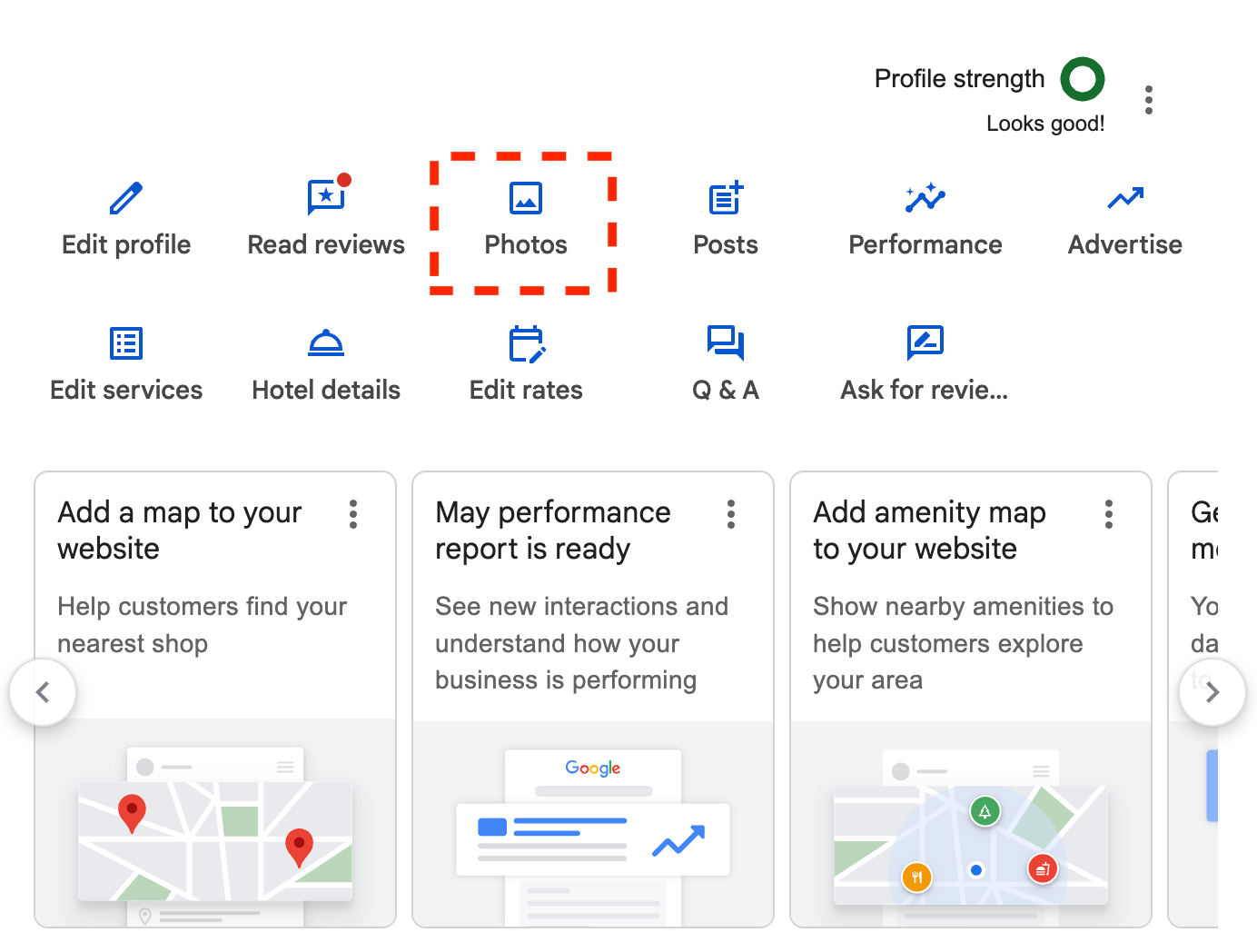Image resolution: width=1257 pixels, height=952 pixels.
Task: Click the Google performance report illustration
Action: (x=593, y=824)
